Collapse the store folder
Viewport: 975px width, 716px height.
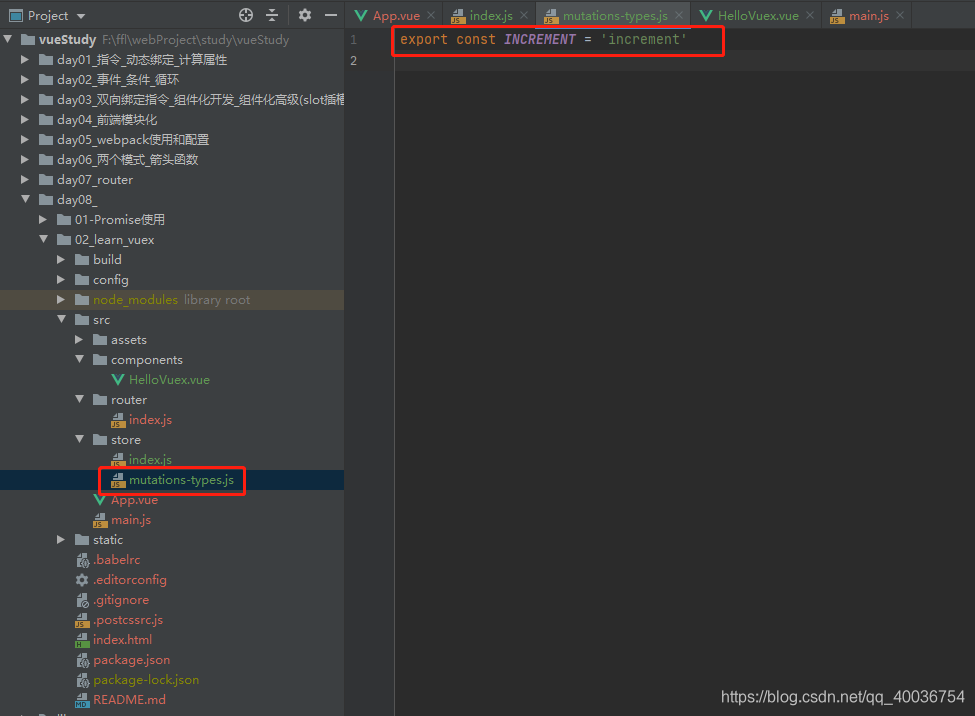78,439
